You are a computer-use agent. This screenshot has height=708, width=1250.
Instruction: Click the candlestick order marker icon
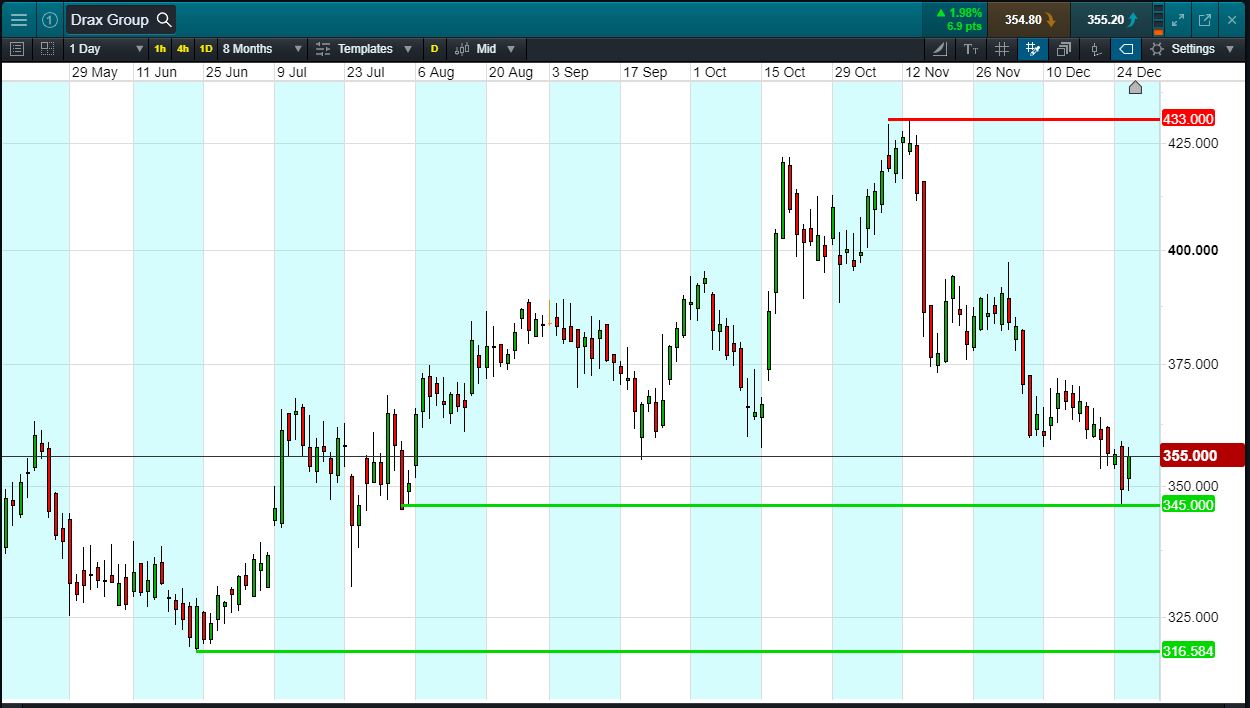(x=1095, y=48)
